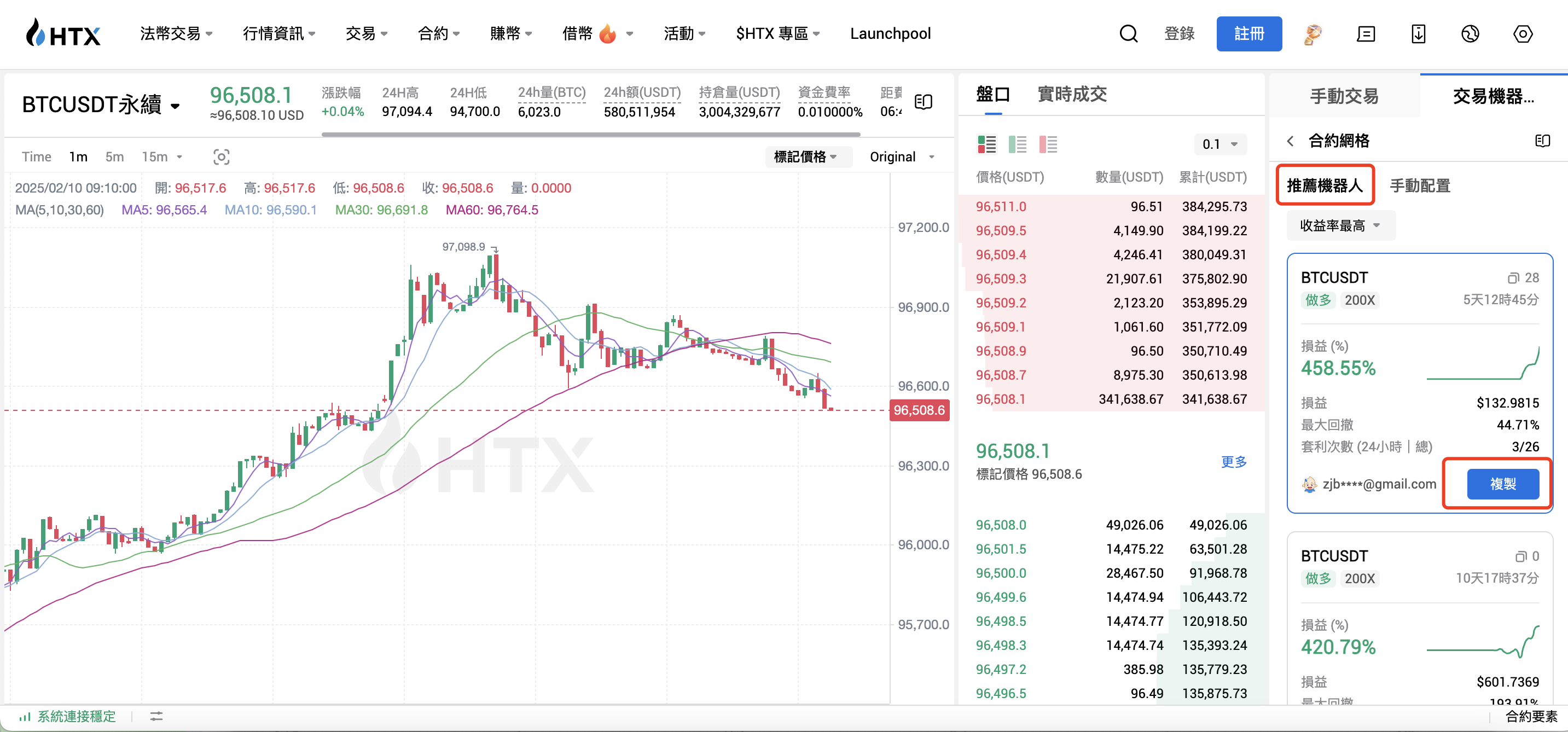Image resolution: width=1568 pixels, height=732 pixels.
Task: Click the fire icon next to 借幣
Action: pyautogui.click(x=607, y=33)
